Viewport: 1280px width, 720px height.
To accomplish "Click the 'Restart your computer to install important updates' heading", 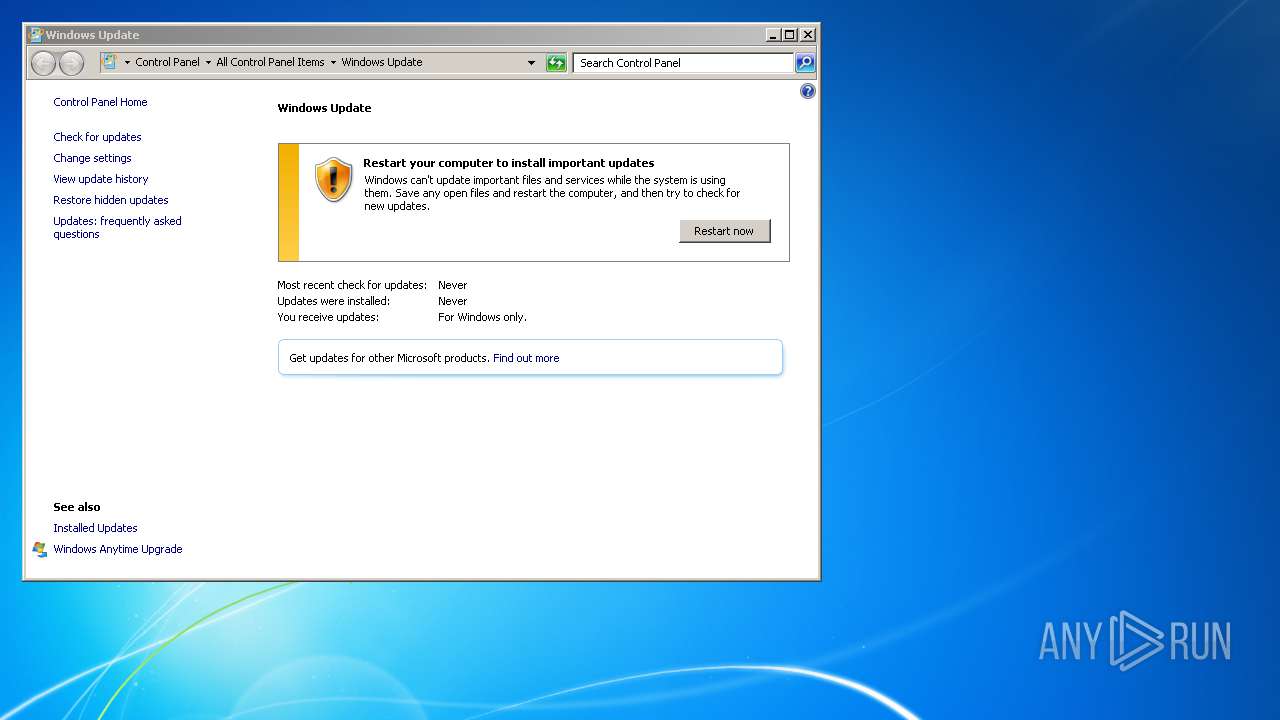I will point(508,163).
